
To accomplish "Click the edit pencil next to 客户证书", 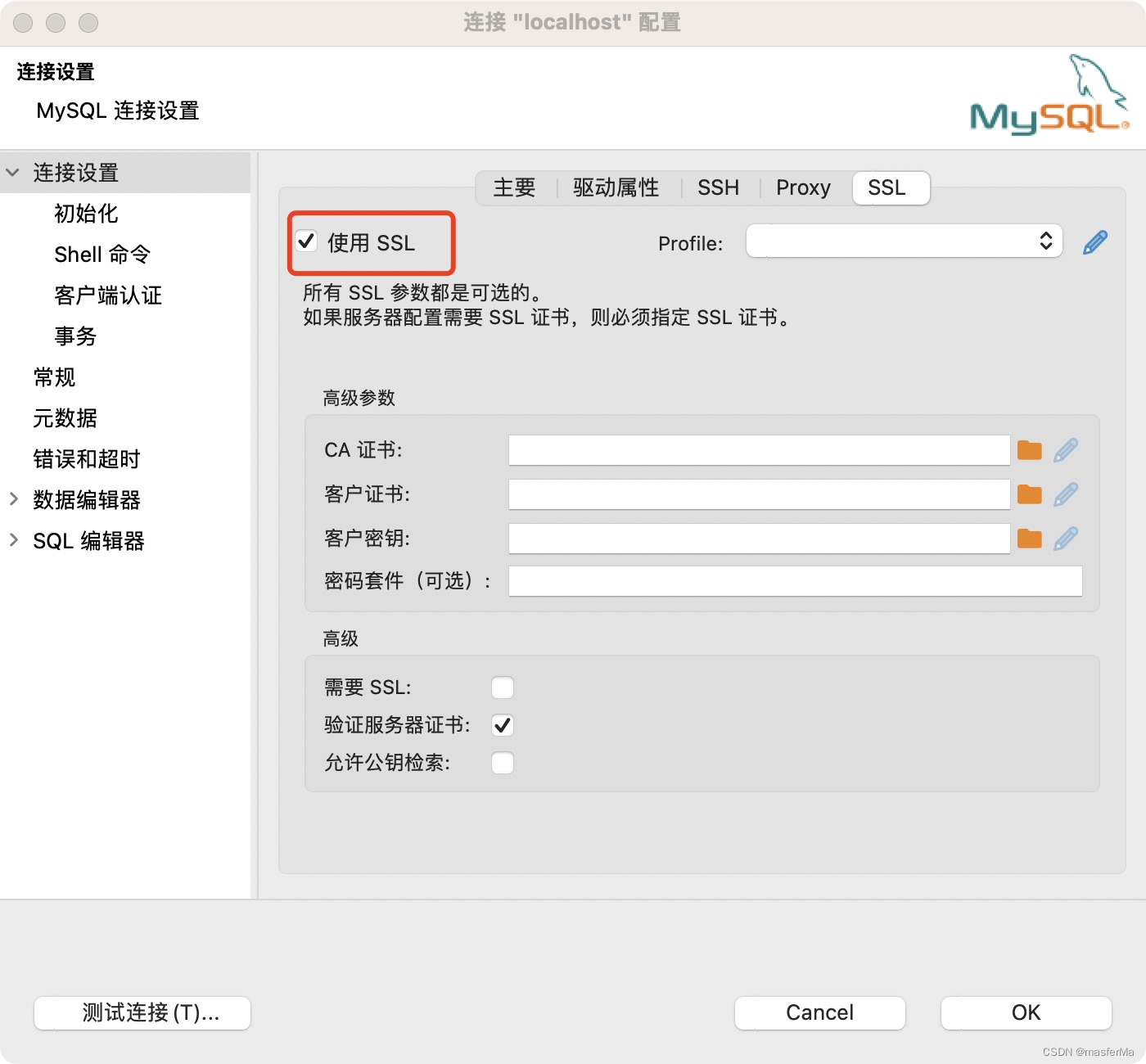I will click(1066, 494).
